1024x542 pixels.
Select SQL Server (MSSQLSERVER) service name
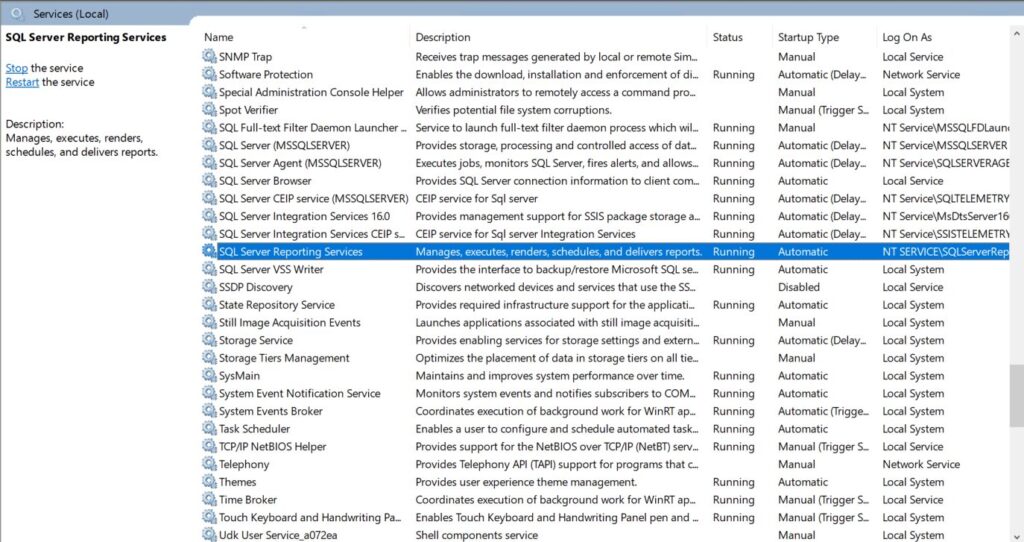tap(284, 145)
